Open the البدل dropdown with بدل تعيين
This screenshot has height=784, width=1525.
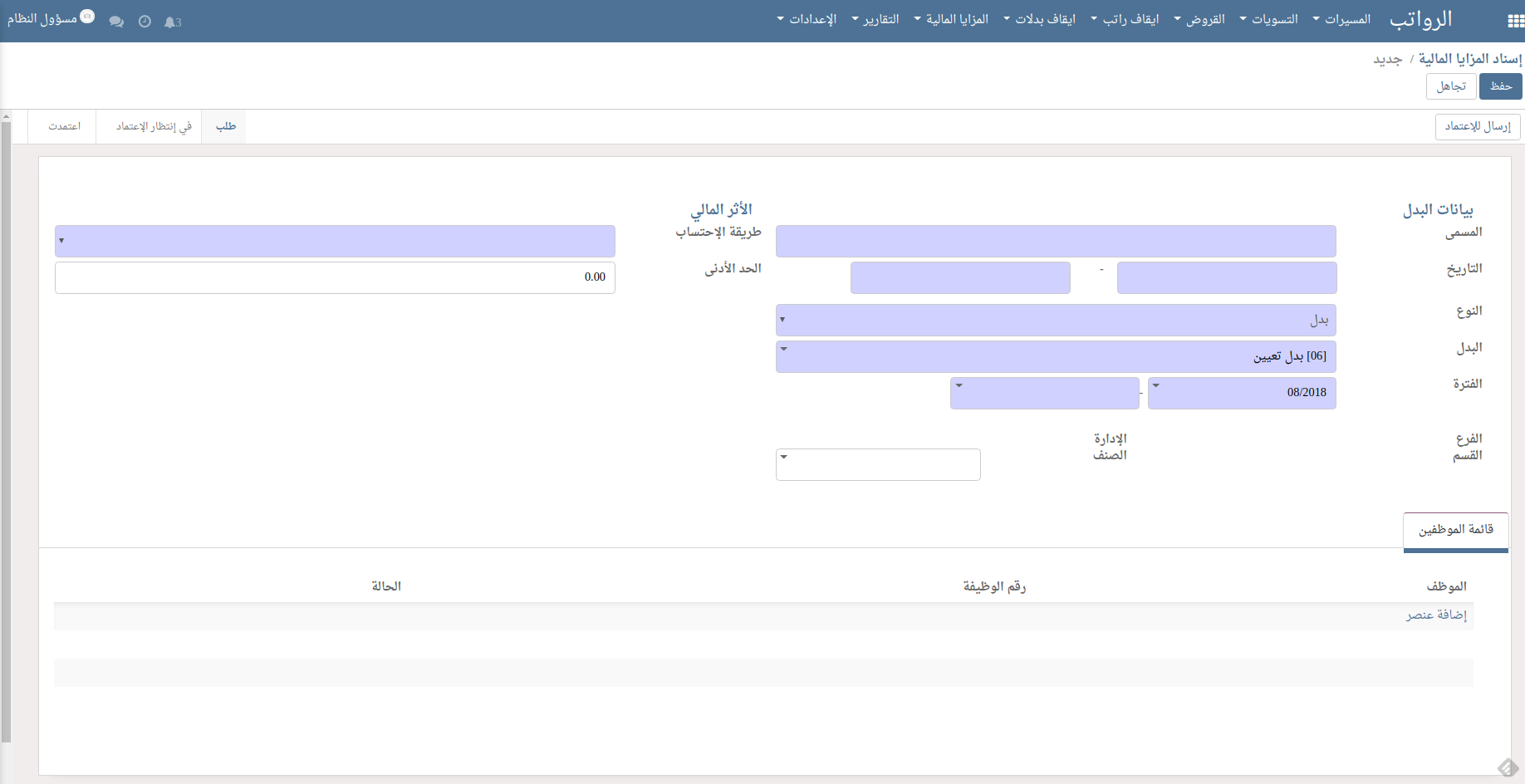point(1055,356)
